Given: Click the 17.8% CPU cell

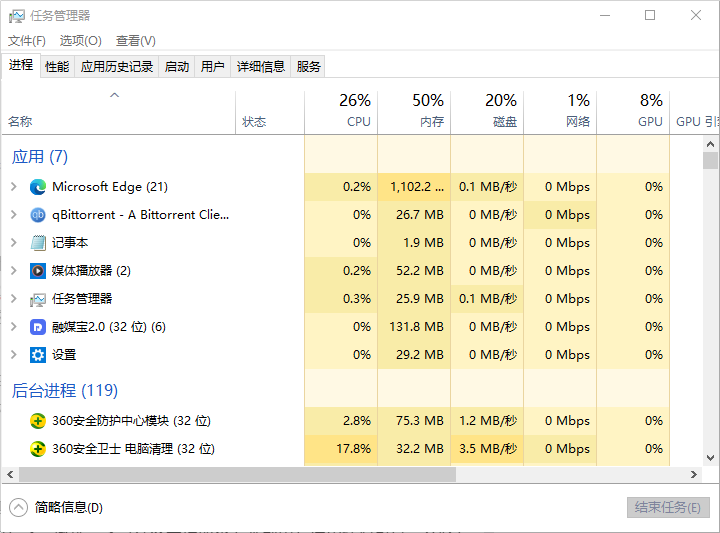Looking at the screenshot, I should 341,449.
